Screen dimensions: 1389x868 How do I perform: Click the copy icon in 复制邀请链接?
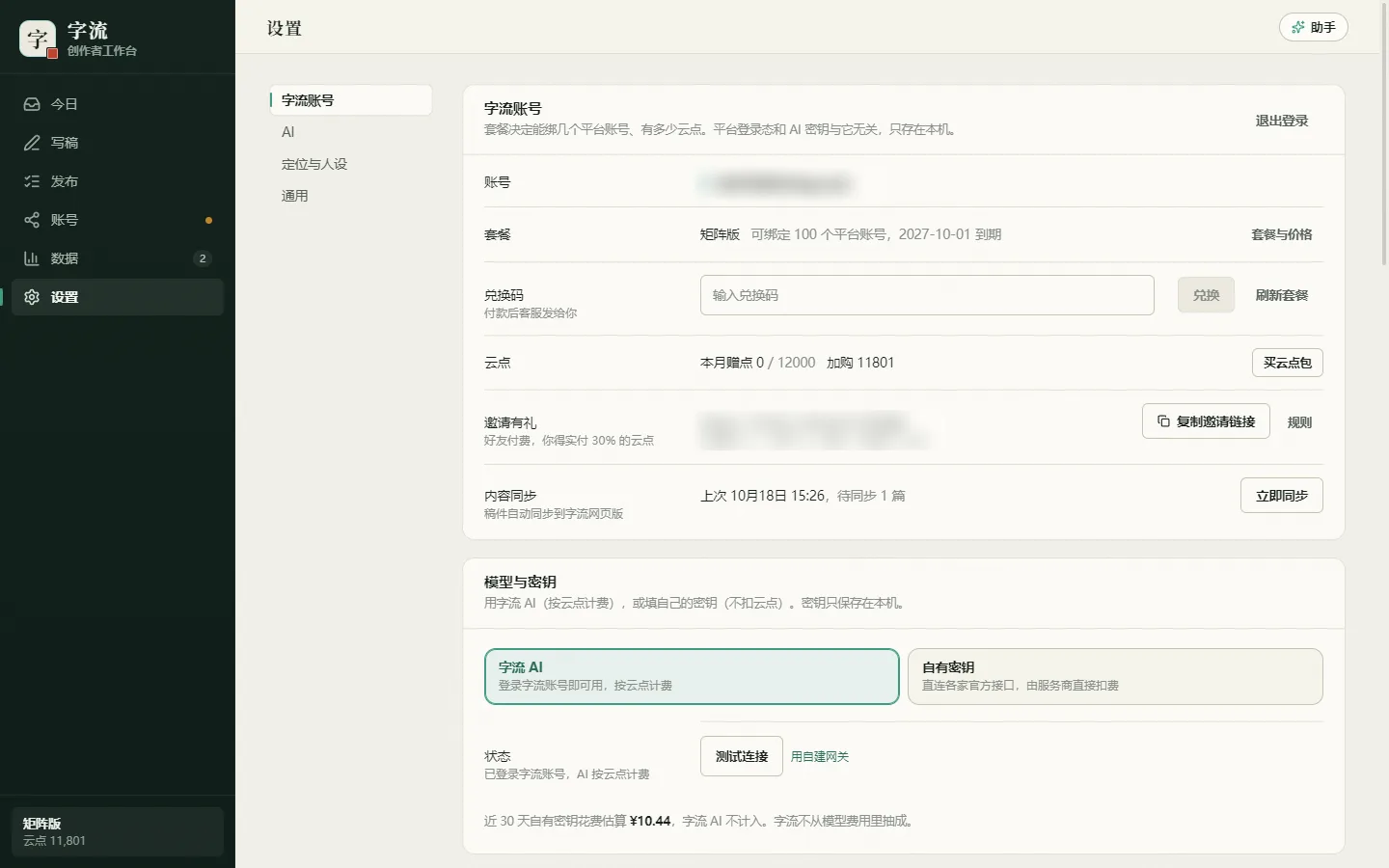pyautogui.click(x=1163, y=421)
